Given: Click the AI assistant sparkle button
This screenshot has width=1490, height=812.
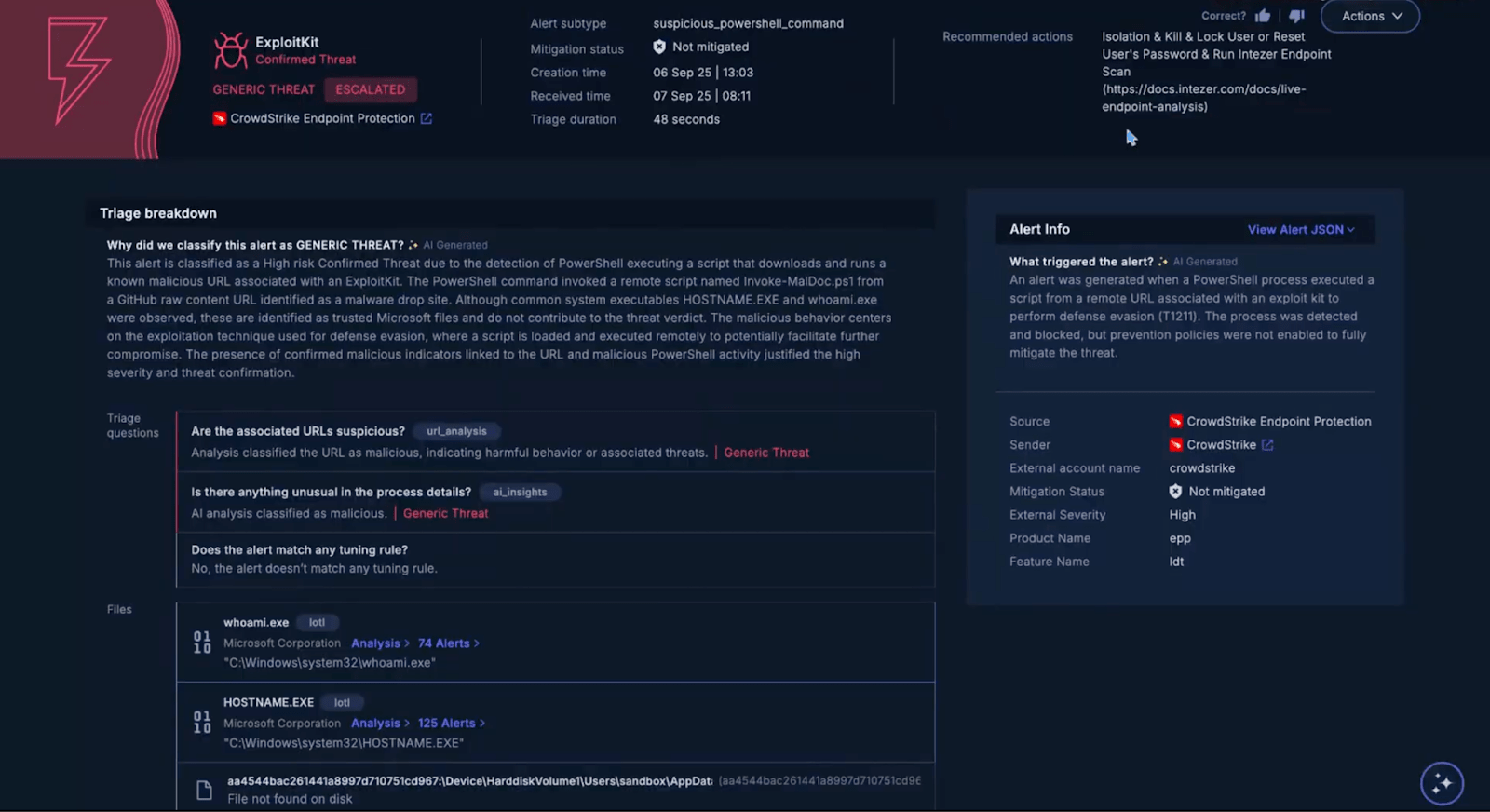Looking at the screenshot, I should coord(1442,783).
